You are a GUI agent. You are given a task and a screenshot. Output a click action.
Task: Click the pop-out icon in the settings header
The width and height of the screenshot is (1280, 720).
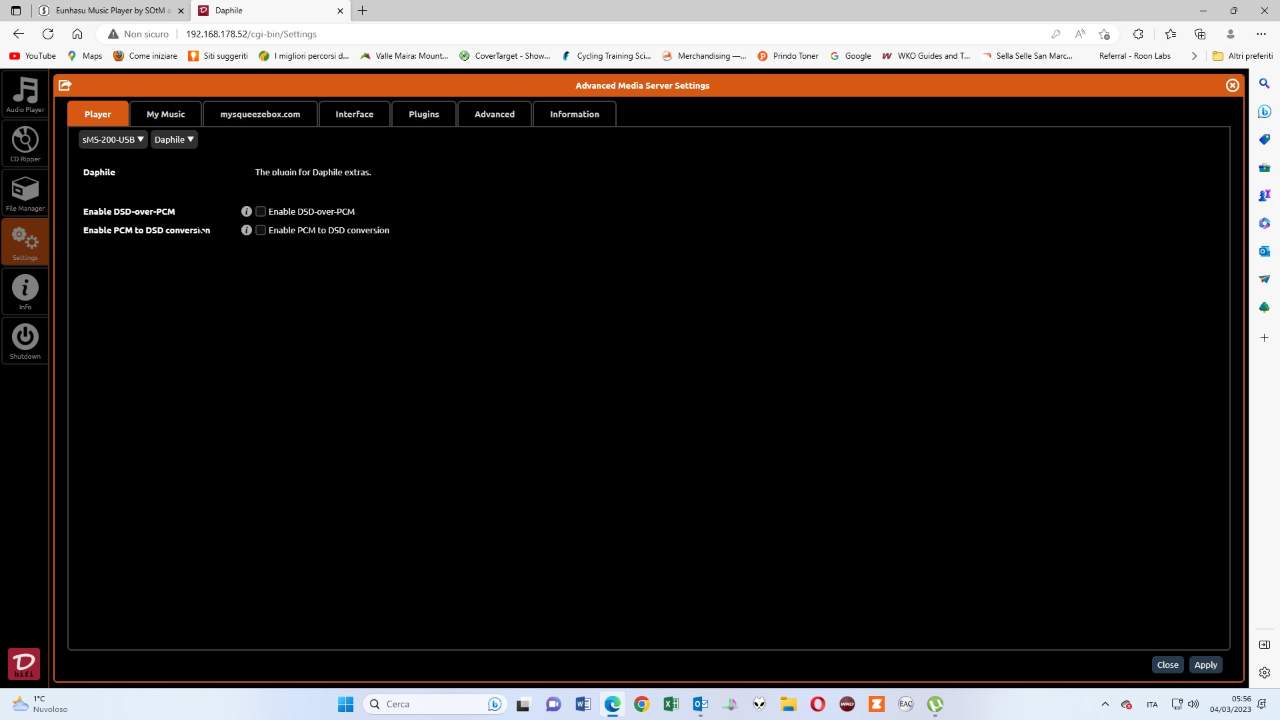(65, 86)
